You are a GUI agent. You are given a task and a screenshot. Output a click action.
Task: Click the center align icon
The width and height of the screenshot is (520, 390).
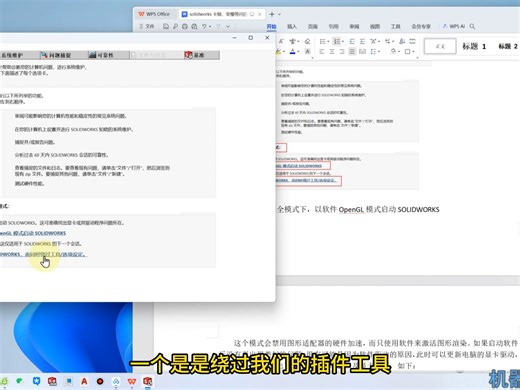click(x=332, y=51)
